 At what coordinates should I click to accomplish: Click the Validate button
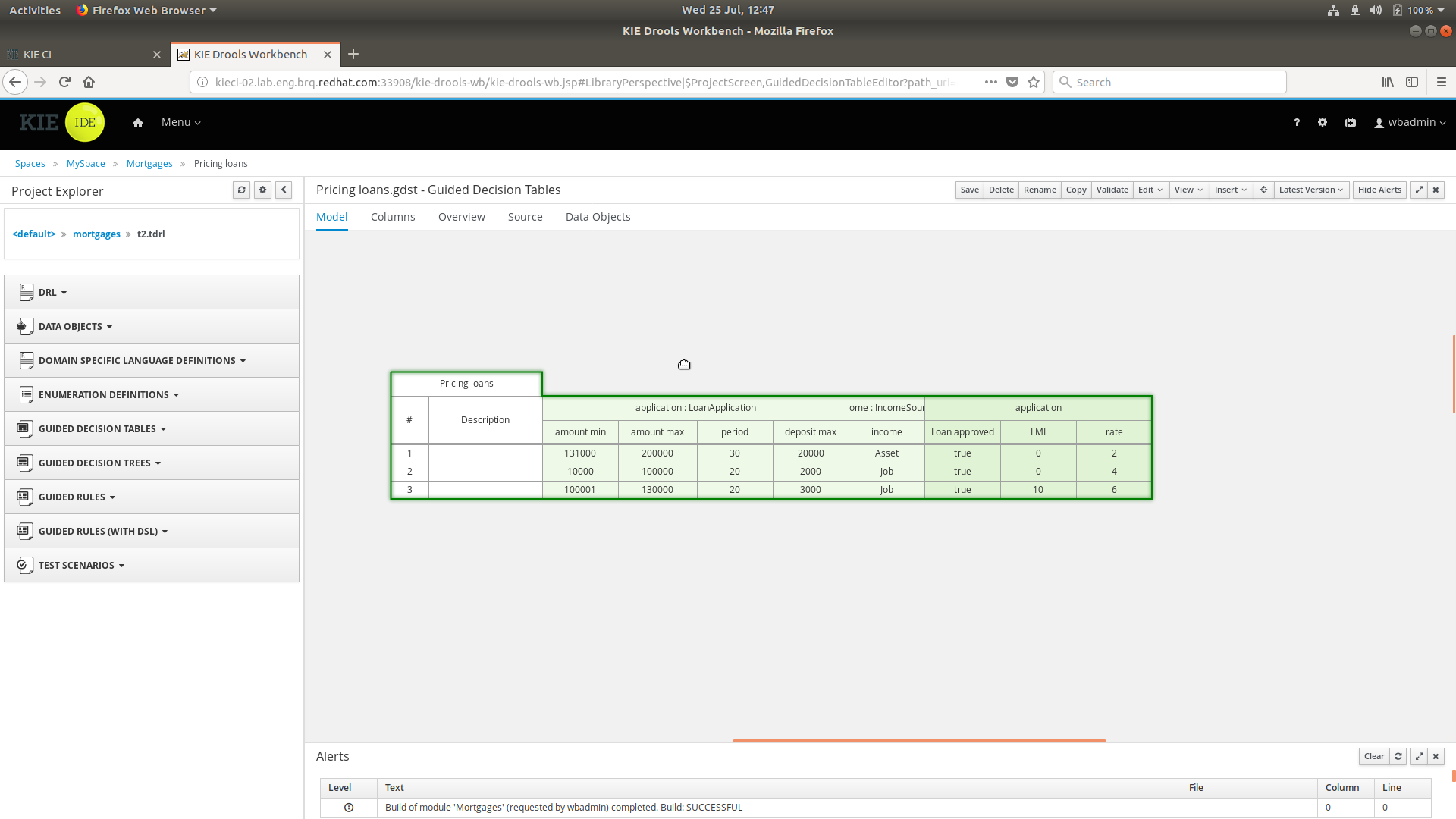point(1112,190)
